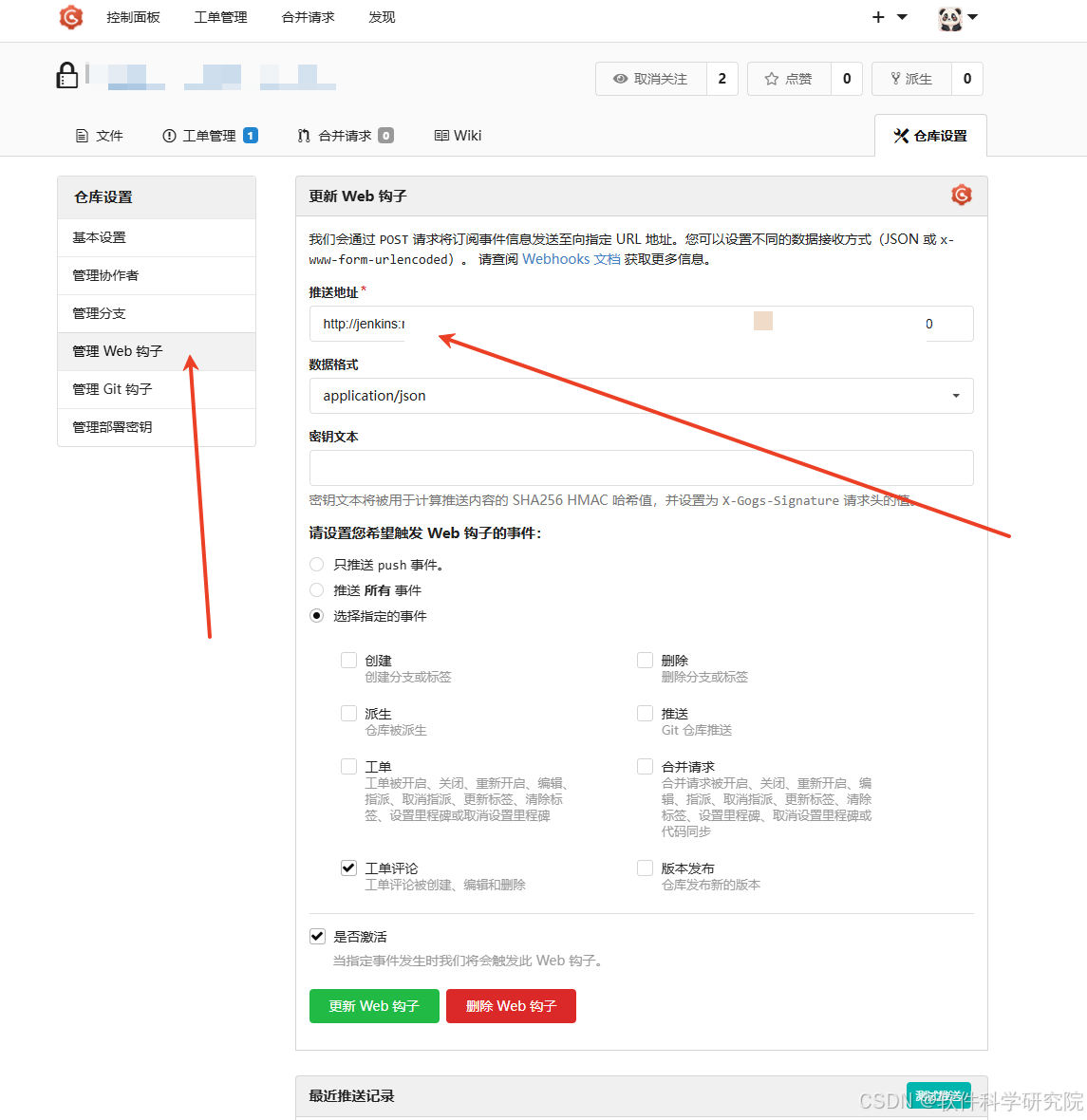Check the 派生 event checkbox
1087x1120 pixels.
pos(348,713)
